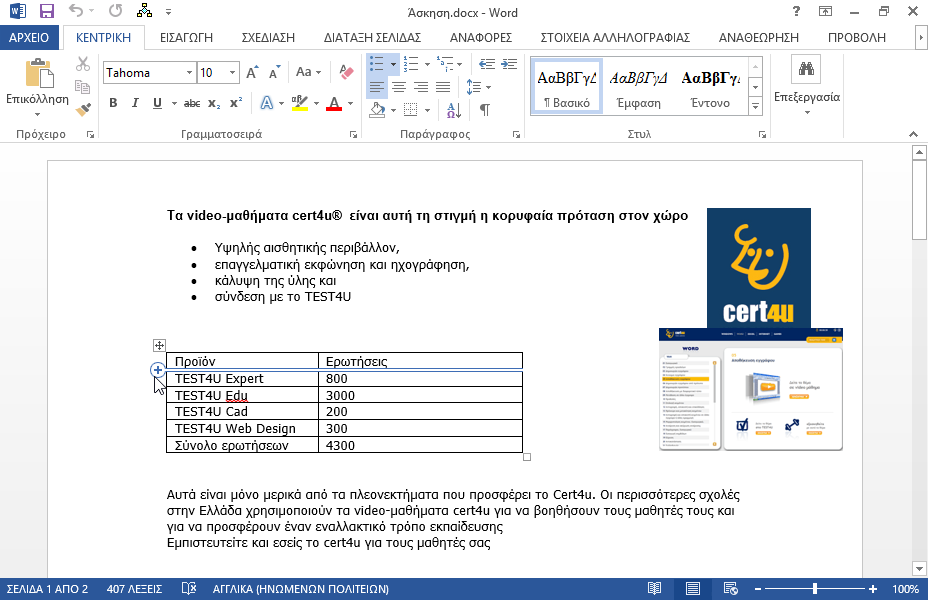
Task: Open Find binoculars under Επεξεργασία
Action: [x=805, y=69]
